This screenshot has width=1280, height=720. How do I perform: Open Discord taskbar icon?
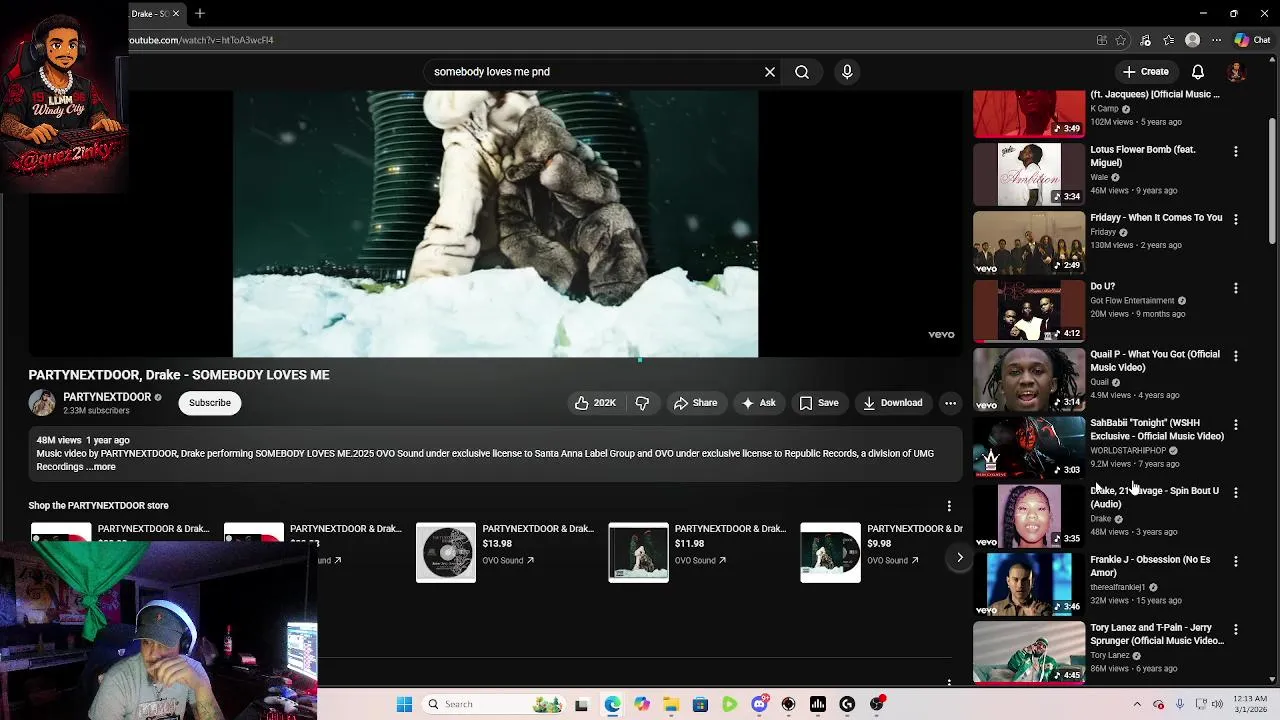click(x=759, y=705)
